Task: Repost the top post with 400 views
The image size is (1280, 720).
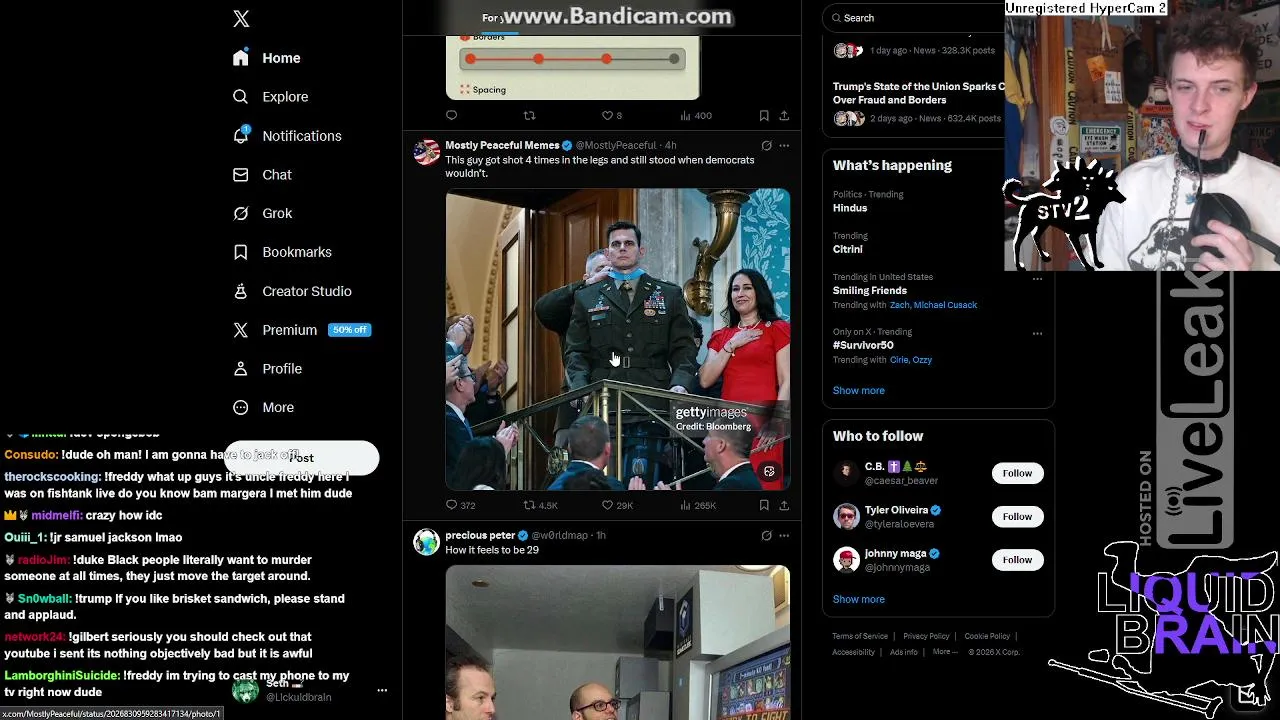Action: coord(529,116)
